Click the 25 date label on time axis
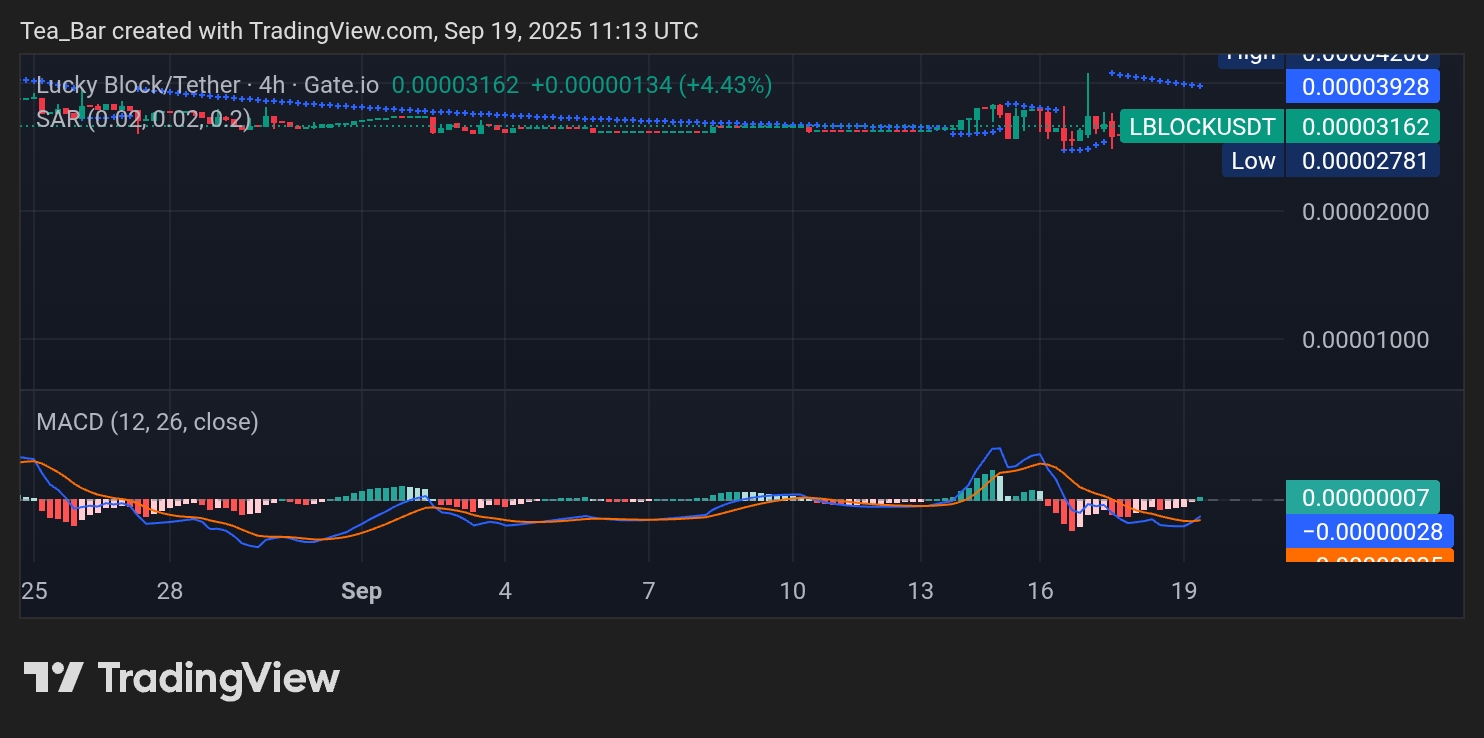 [x=34, y=591]
